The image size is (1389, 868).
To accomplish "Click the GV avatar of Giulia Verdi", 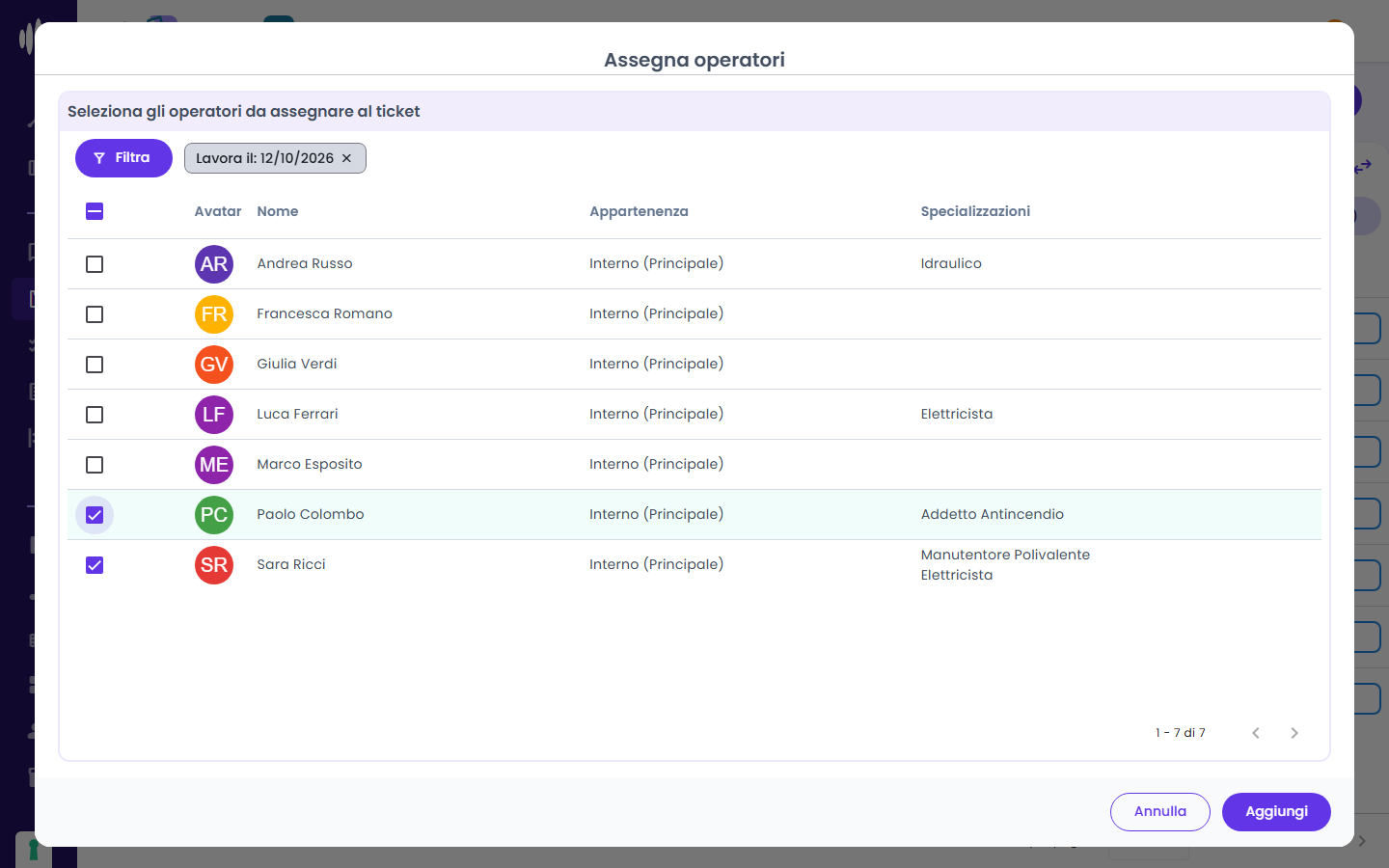I will [214, 365].
